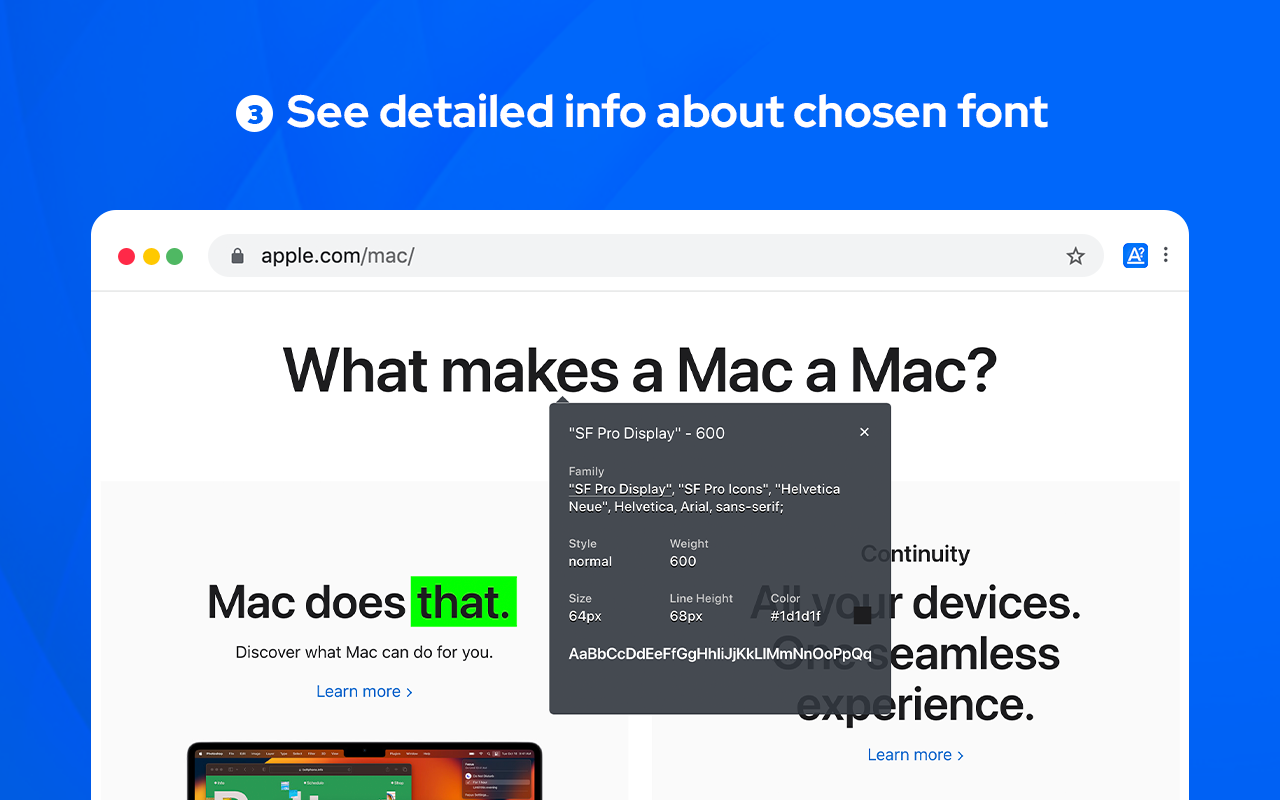Open the underlined SF Pro Display family link

(620, 489)
